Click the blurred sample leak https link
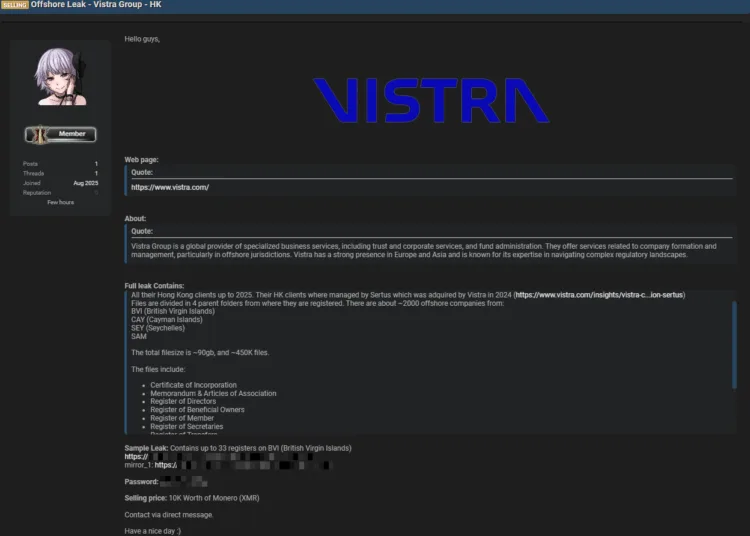Viewport: 750px width, 536px height. [x=219, y=457]
